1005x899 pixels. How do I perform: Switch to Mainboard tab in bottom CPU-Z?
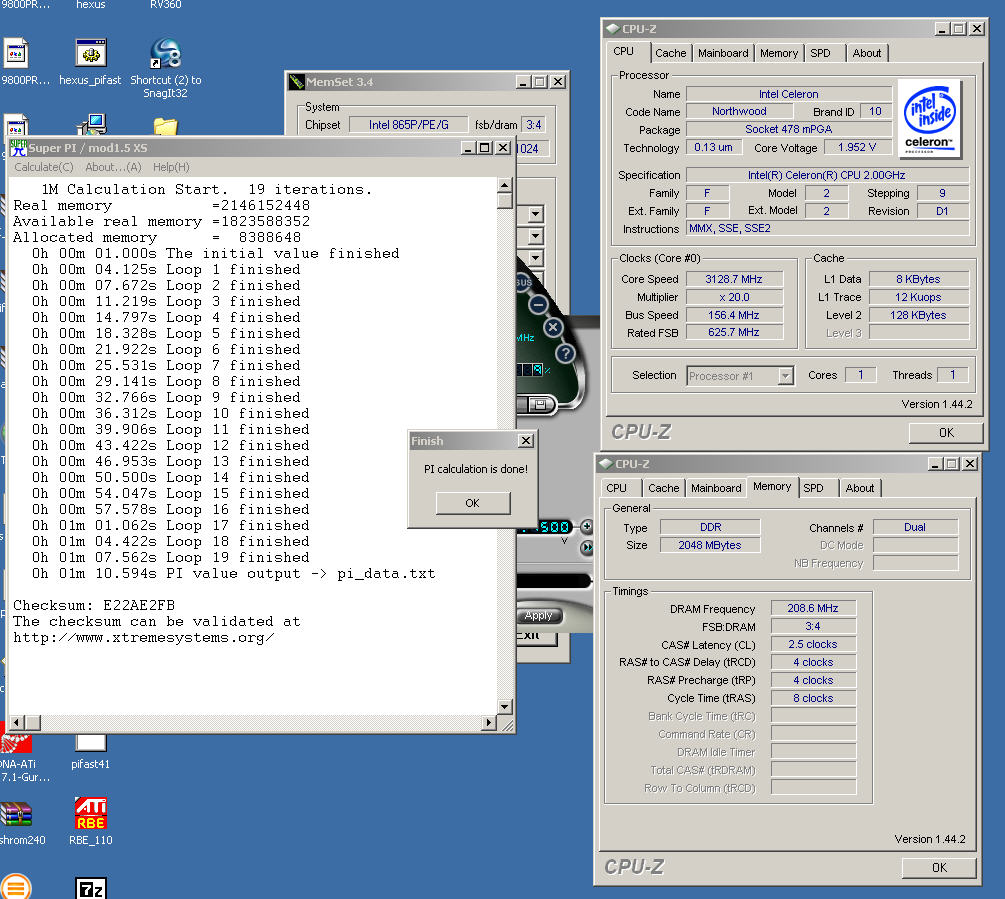[716, 488]
